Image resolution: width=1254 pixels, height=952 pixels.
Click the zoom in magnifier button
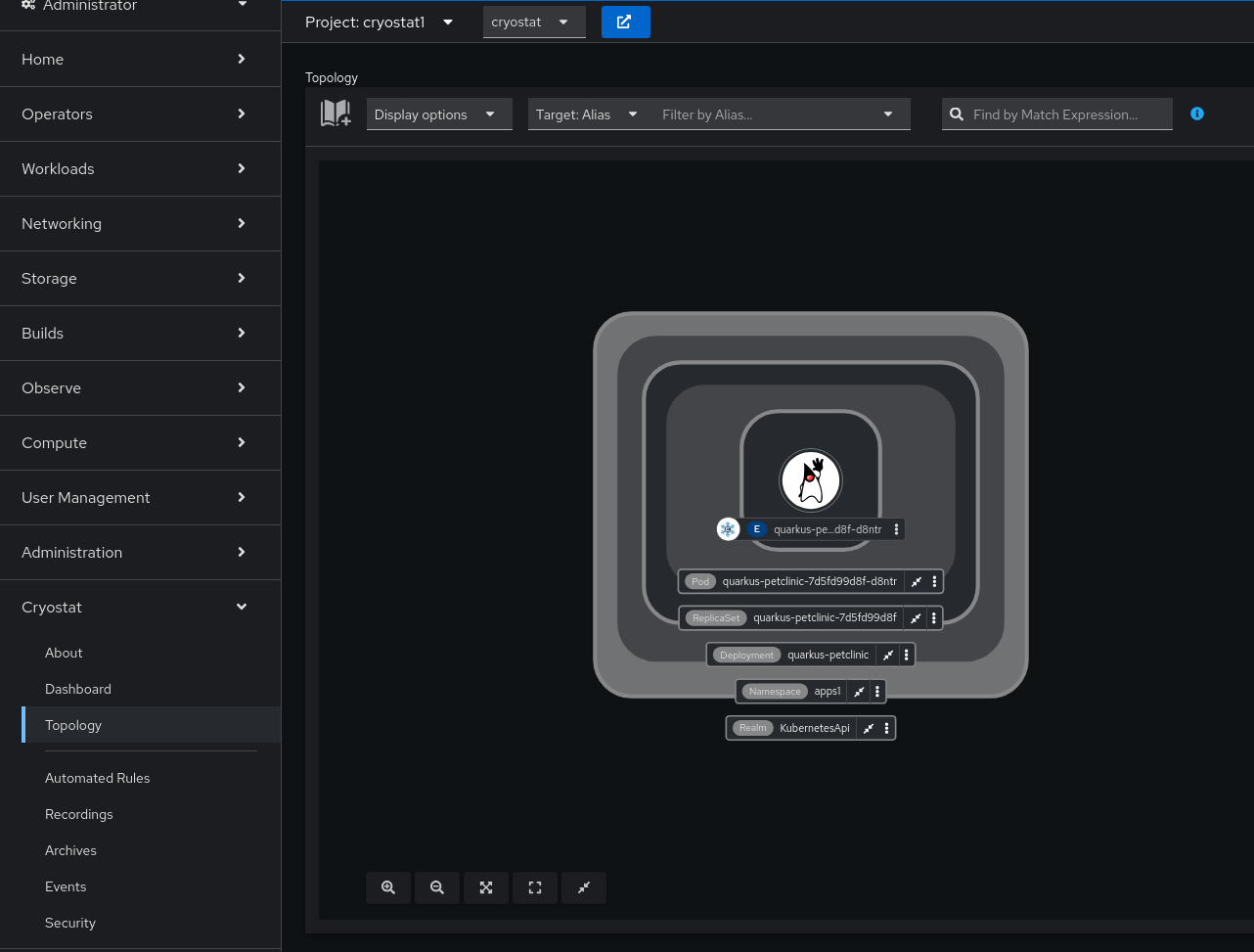(x=388, y=887)
